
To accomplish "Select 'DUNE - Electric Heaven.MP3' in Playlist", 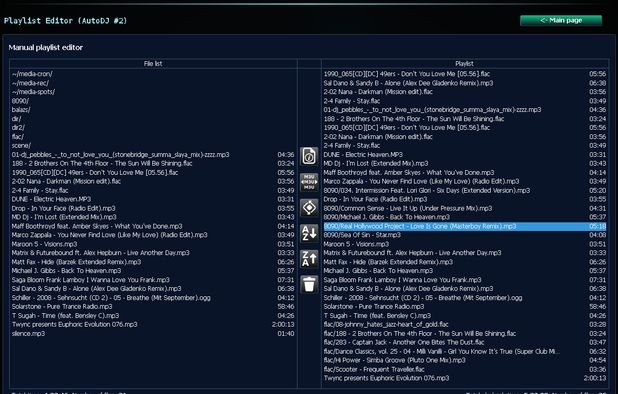I will [x=465, y=155].
